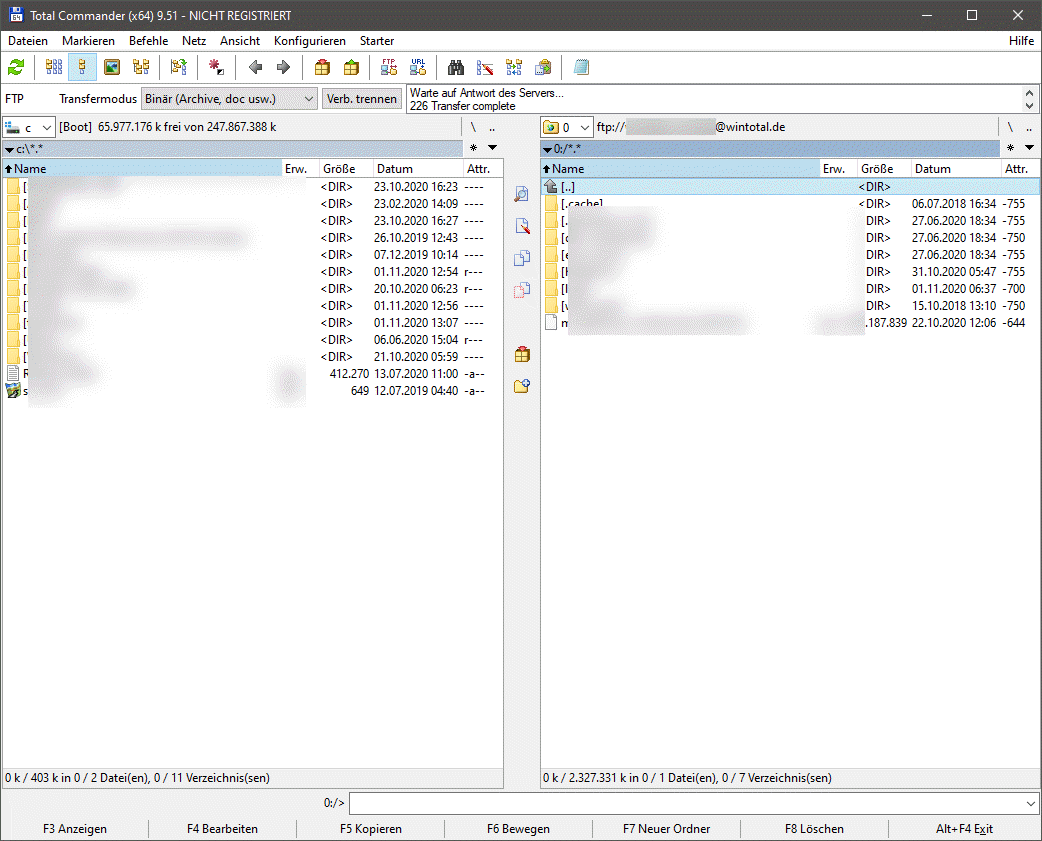Click the Unpack files toolbar icon
Viewport: 1042px width, 841px height.
point(351,67)
